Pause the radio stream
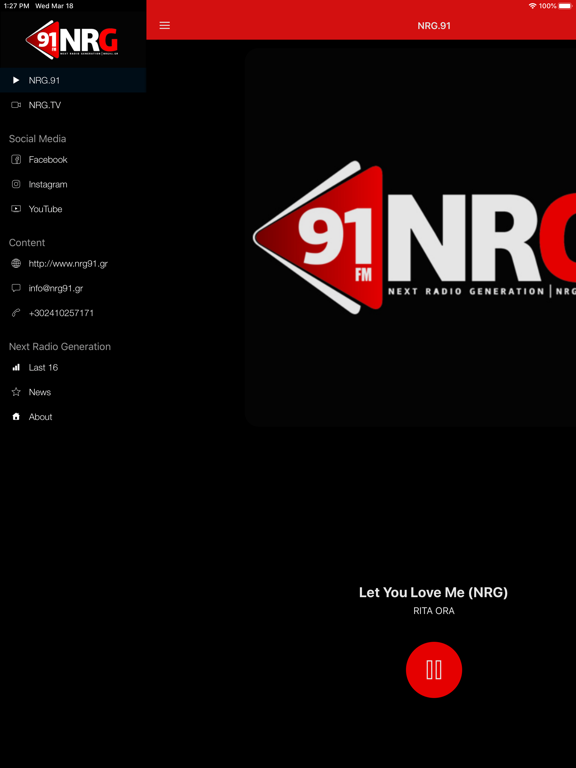576x768 pixels. coord(433,670)
